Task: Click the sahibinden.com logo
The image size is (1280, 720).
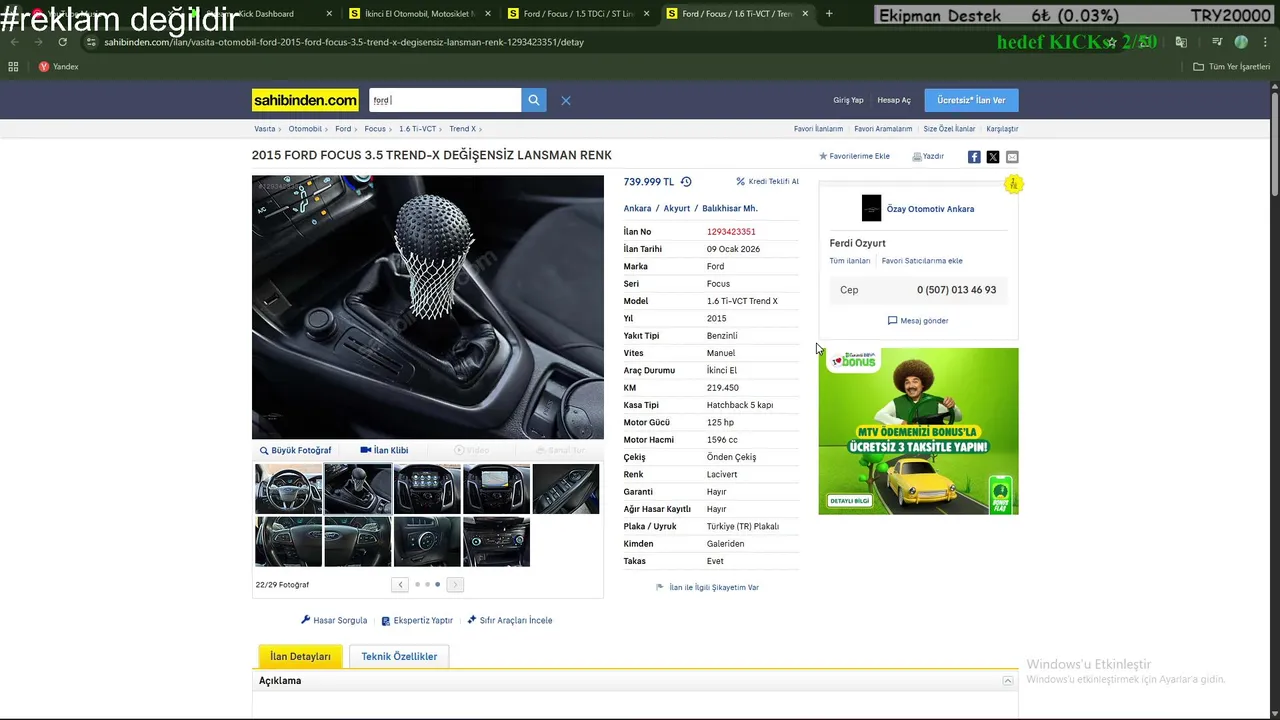Action: (x=305, y=100)
